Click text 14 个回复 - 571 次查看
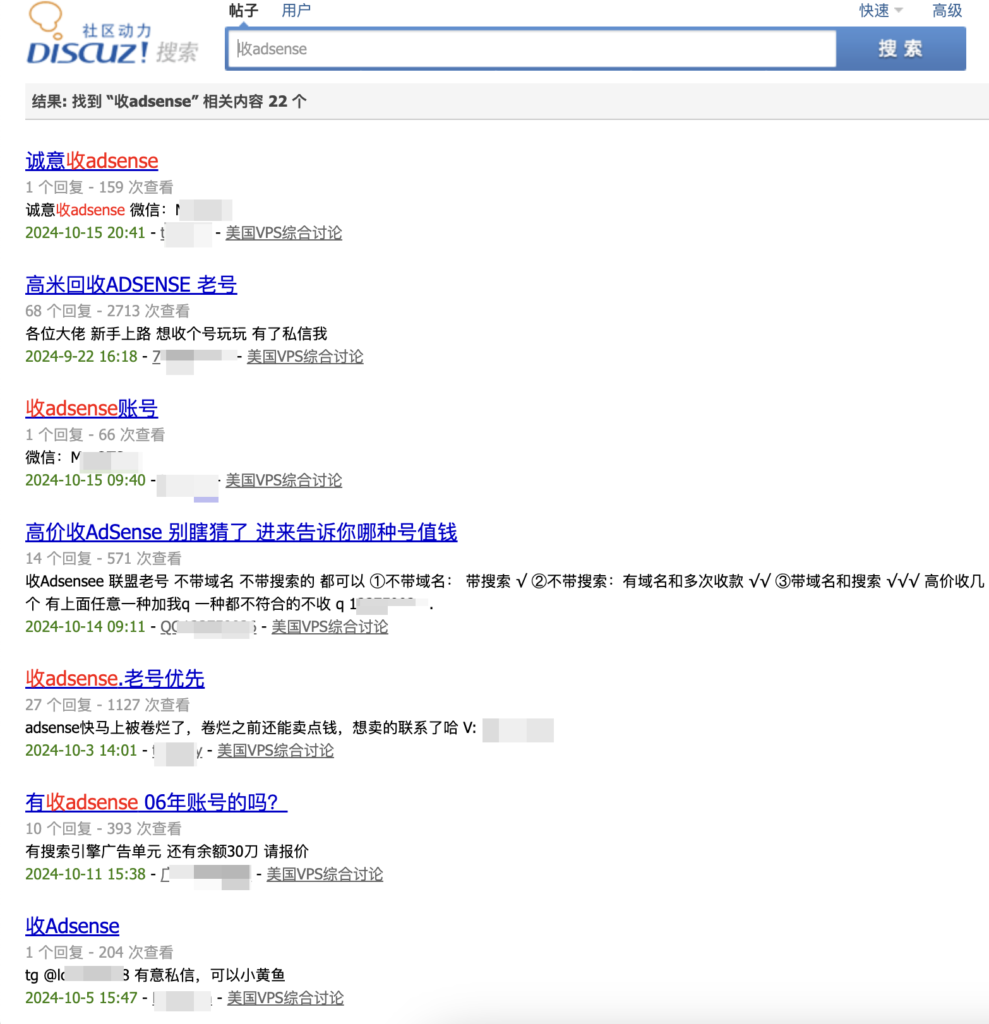The width and height of the screenshot is (989, 1024). coord(103,558)
